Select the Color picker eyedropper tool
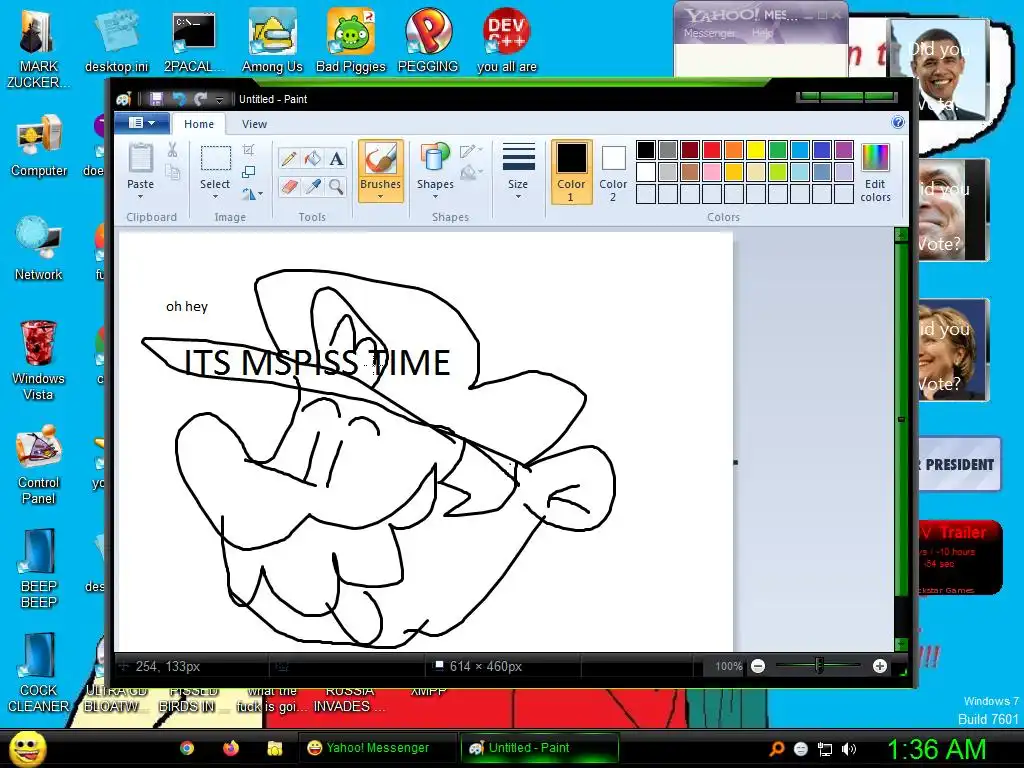This screenshot has width=1024, height=768. pos(312,187)
